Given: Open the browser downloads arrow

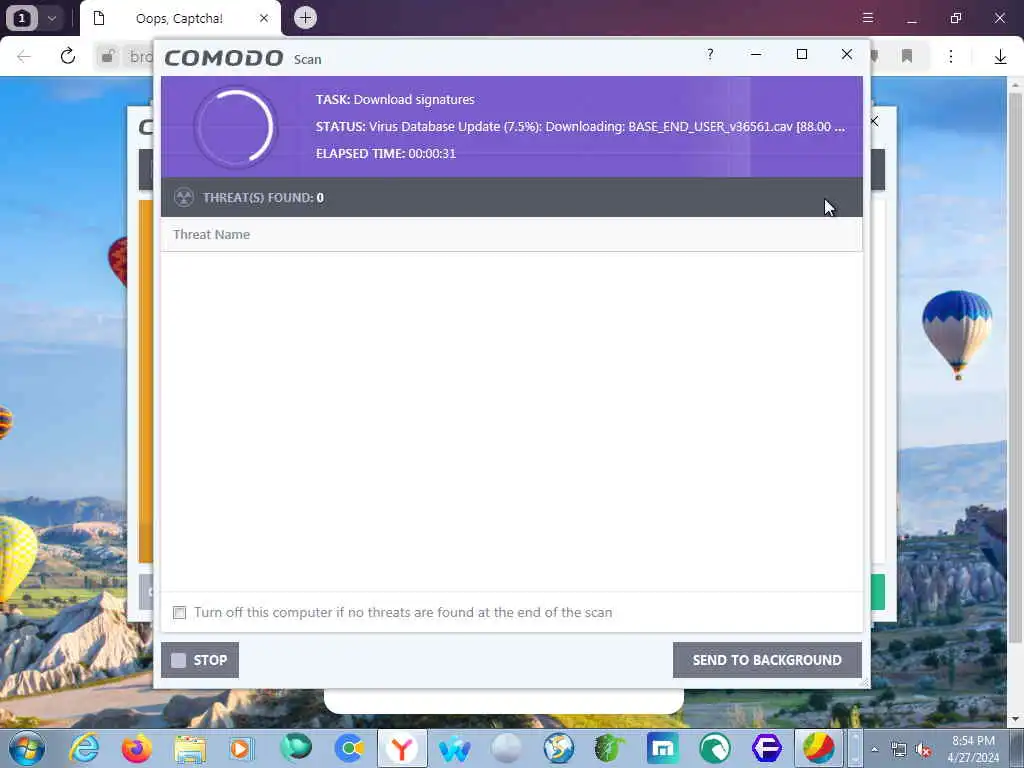Looking at the screenshot, I should 1000,57.
